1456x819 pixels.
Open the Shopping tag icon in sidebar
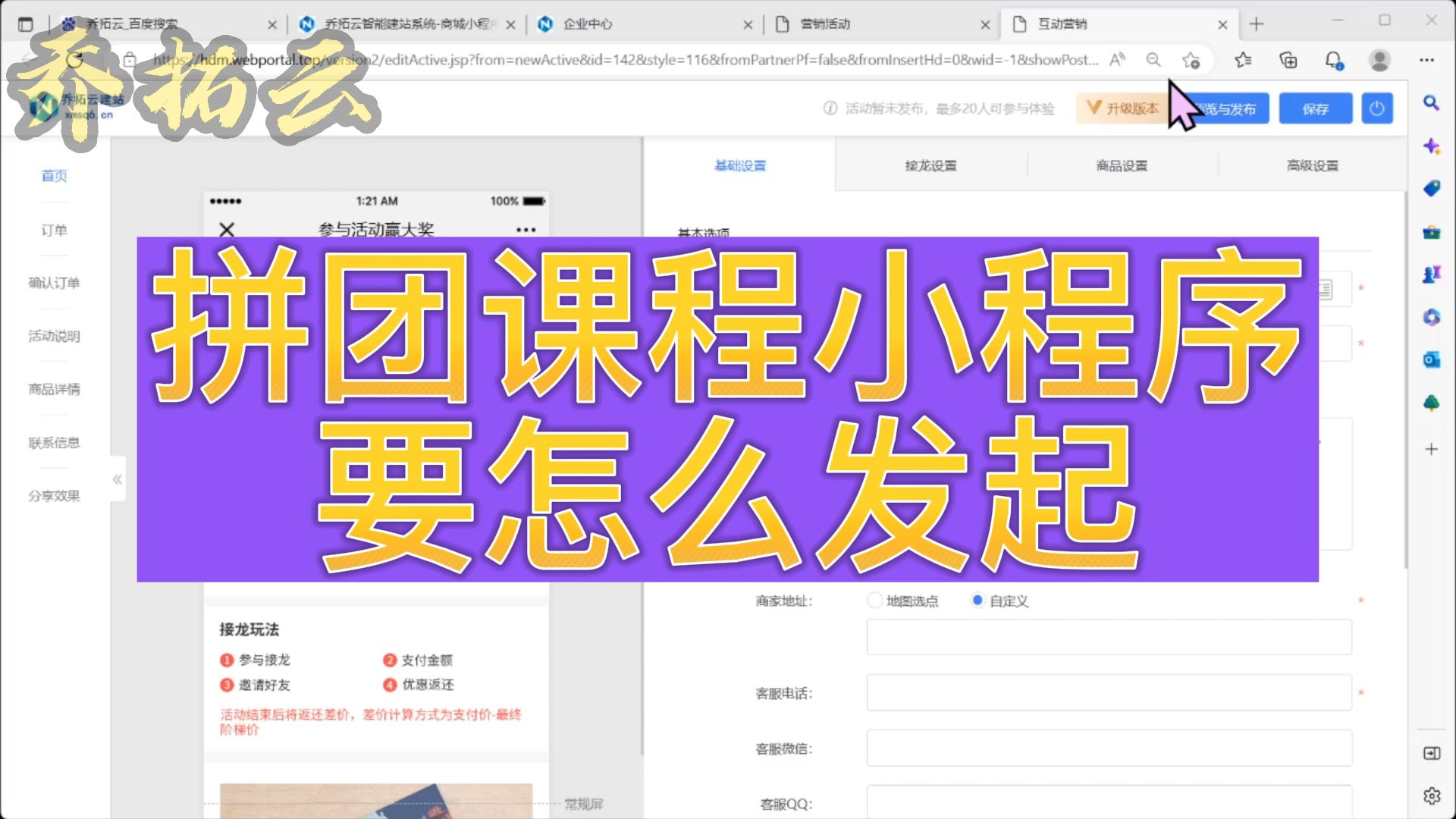1432,188
